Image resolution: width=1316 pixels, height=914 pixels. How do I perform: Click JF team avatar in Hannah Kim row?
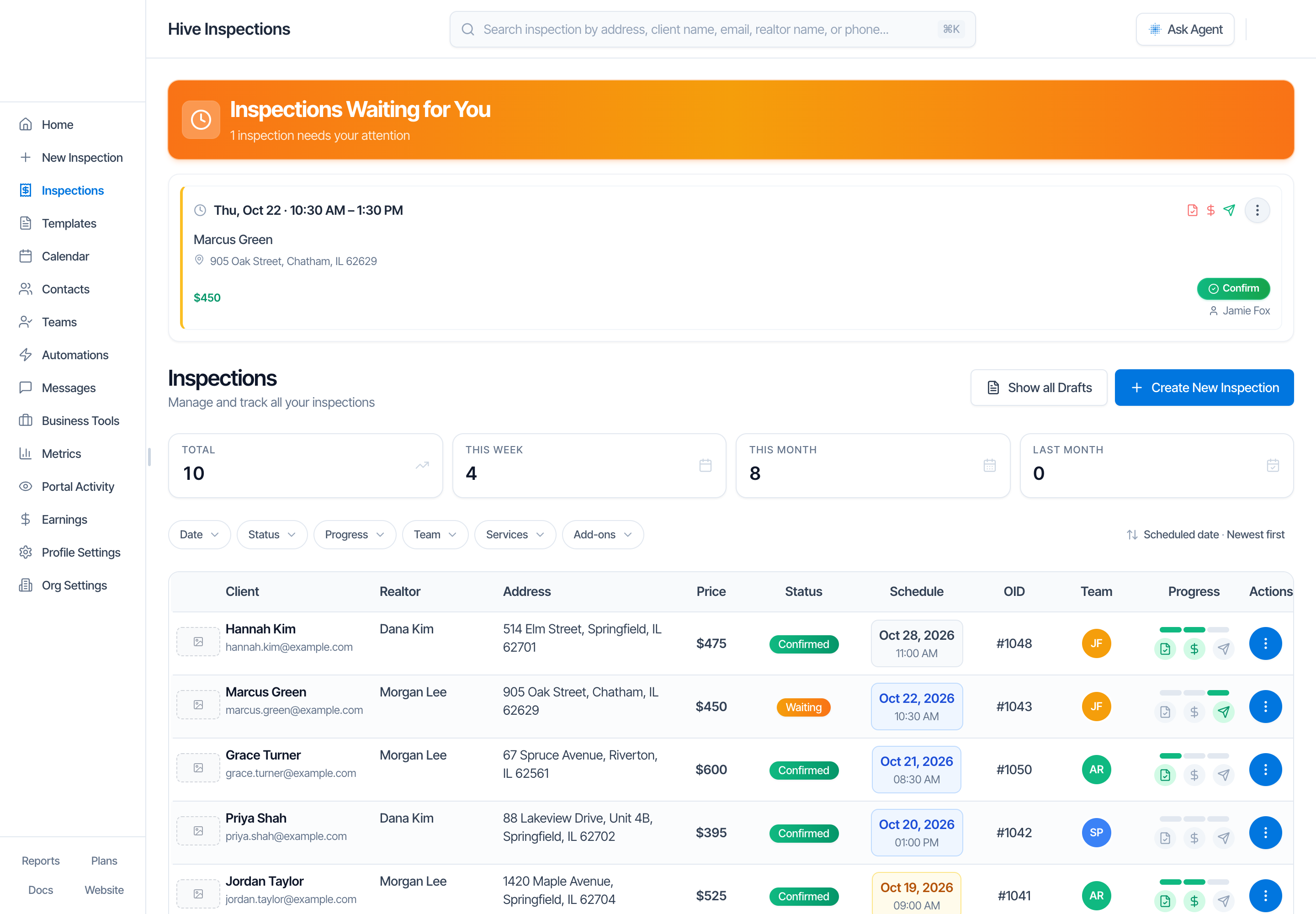(x=1096, y=643)
